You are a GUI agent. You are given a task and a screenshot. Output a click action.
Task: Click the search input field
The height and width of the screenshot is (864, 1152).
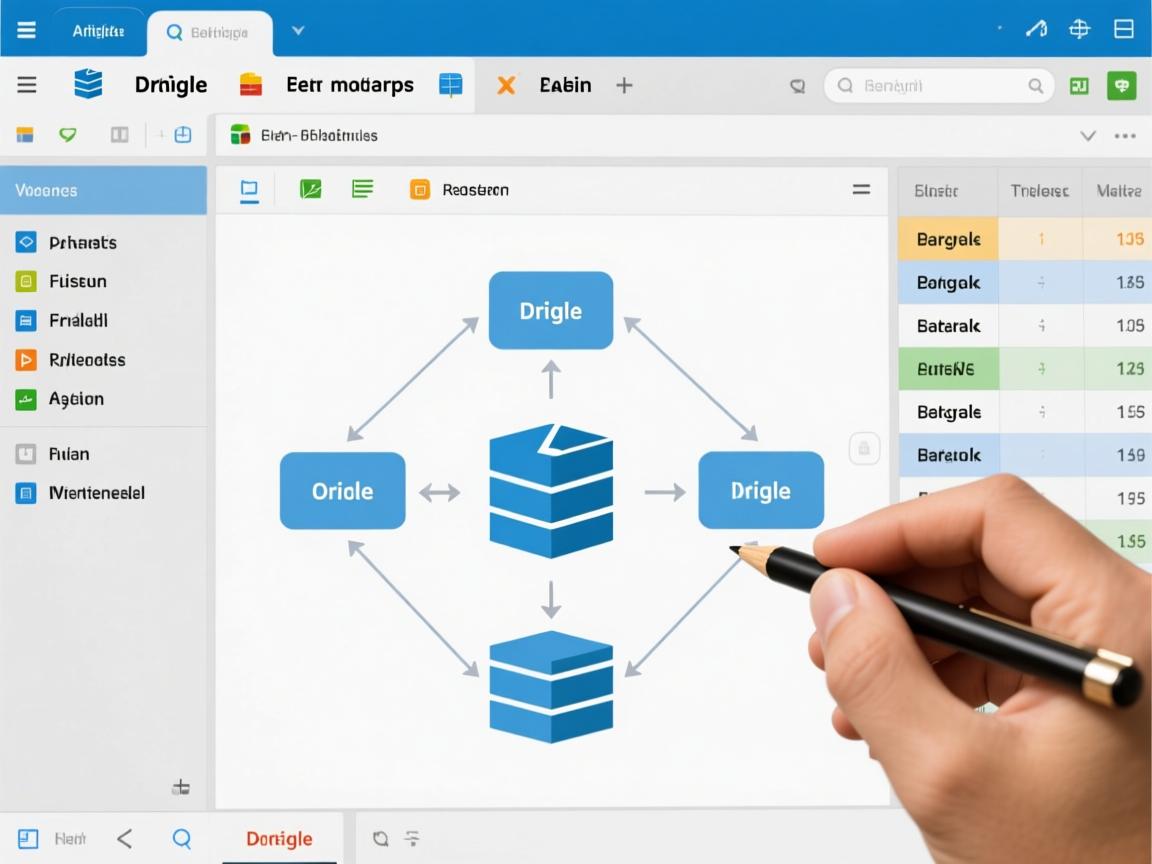(938, 86)
